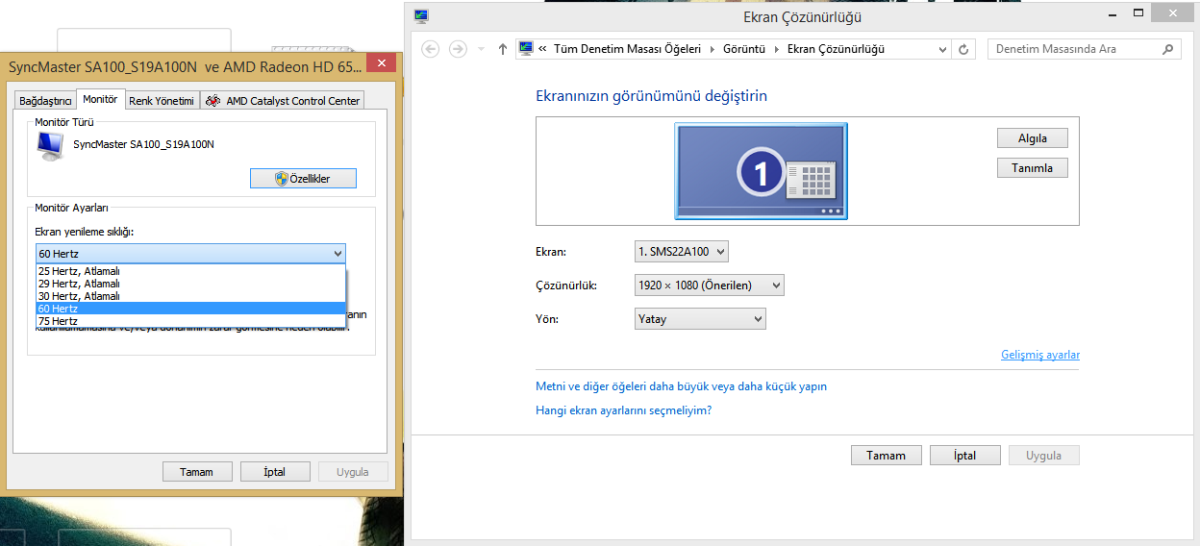Choose 29 Hertz, Atlamalı refresh rate
The height and width of the screenshot is (546, 1200).
(190, 283)
